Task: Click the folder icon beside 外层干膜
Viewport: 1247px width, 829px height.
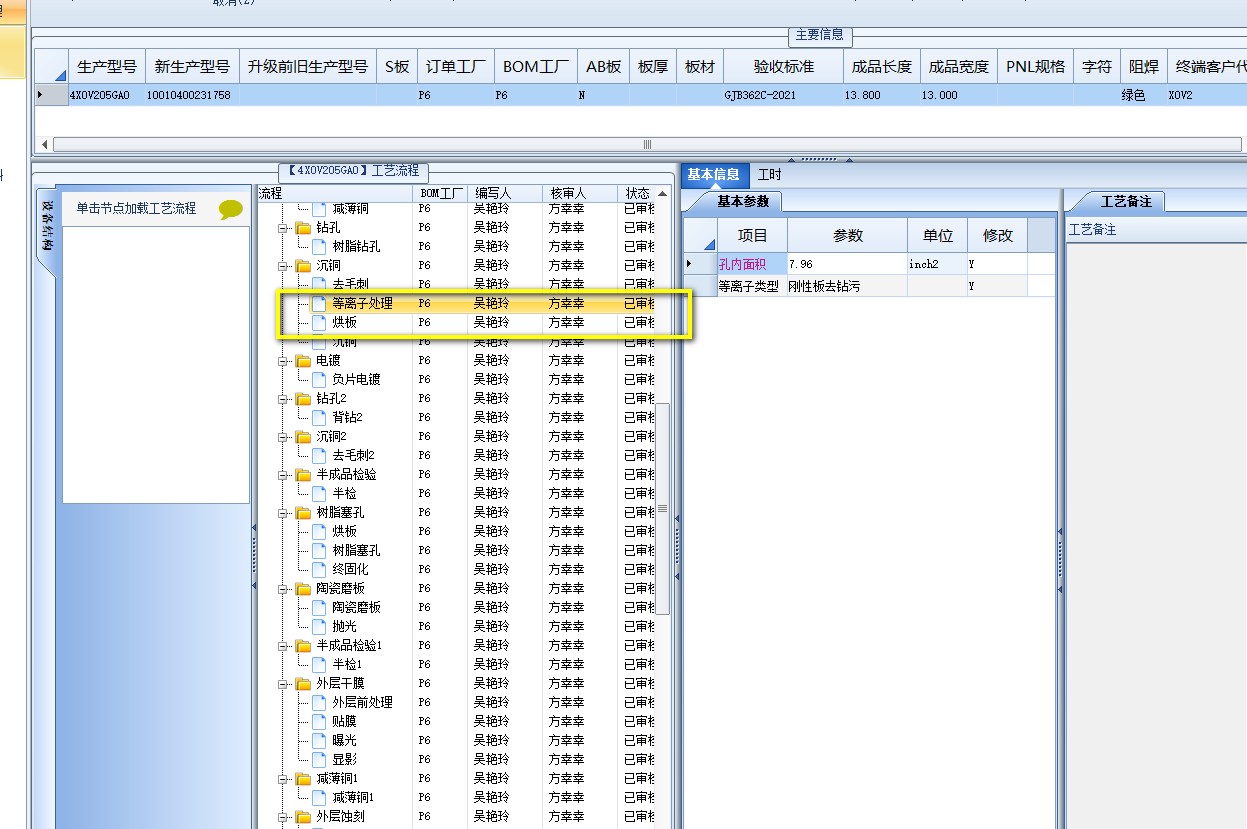Action: coord(304,683)
